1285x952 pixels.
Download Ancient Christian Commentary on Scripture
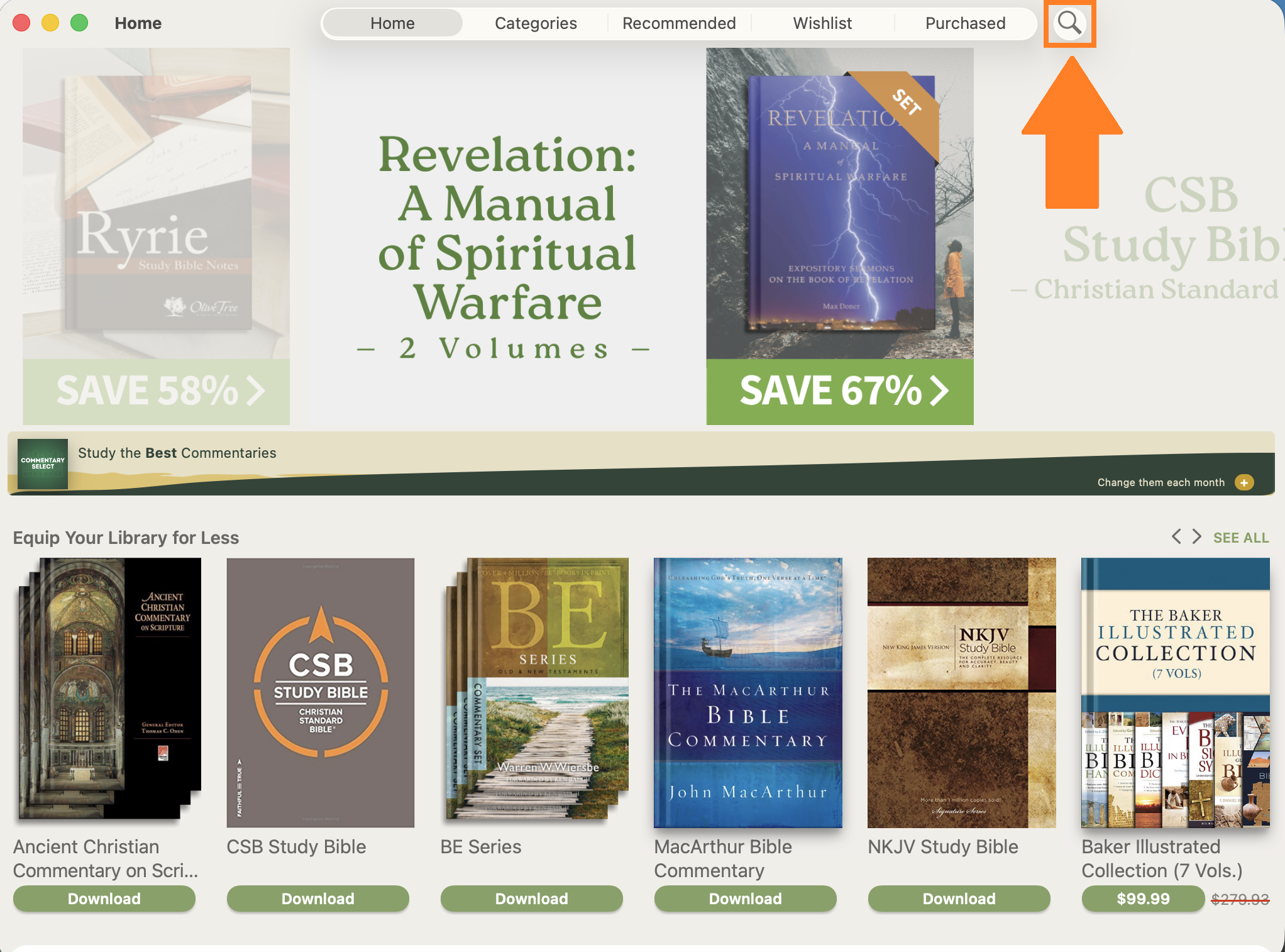click(104, 899)
